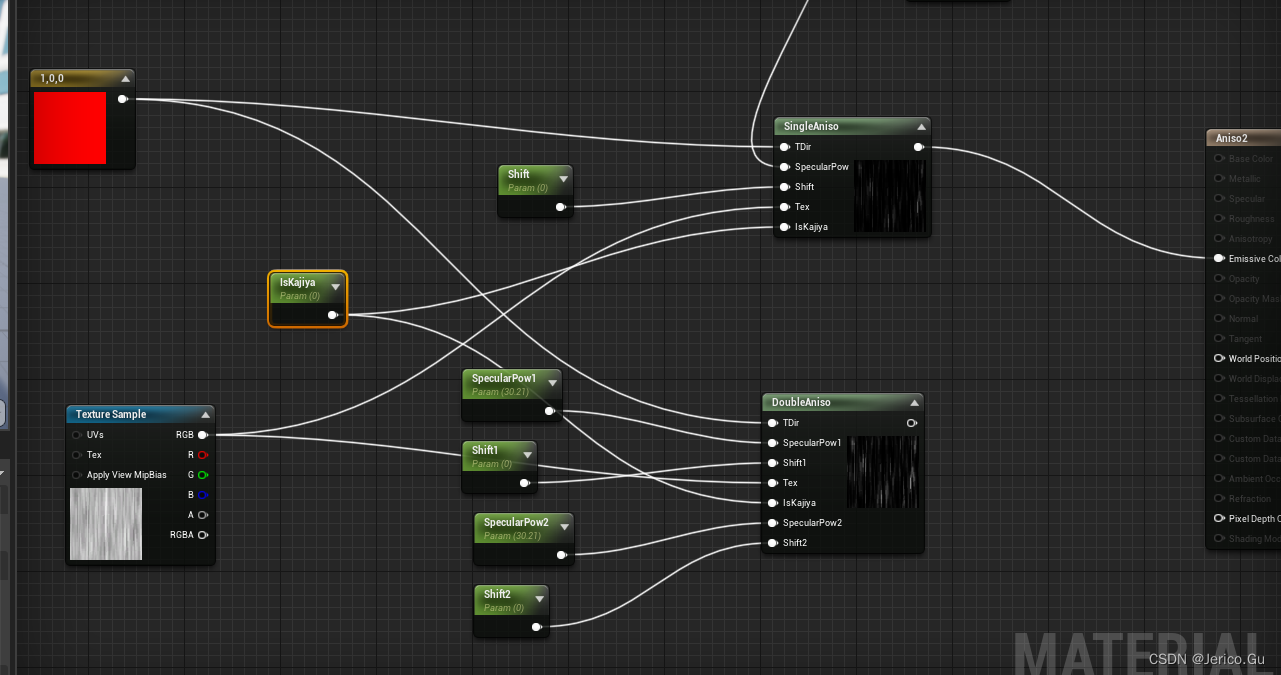1281x675 pixels.
Task: Click the SpecularPow input pin on SingleAniso
Action: coord(785,166)
